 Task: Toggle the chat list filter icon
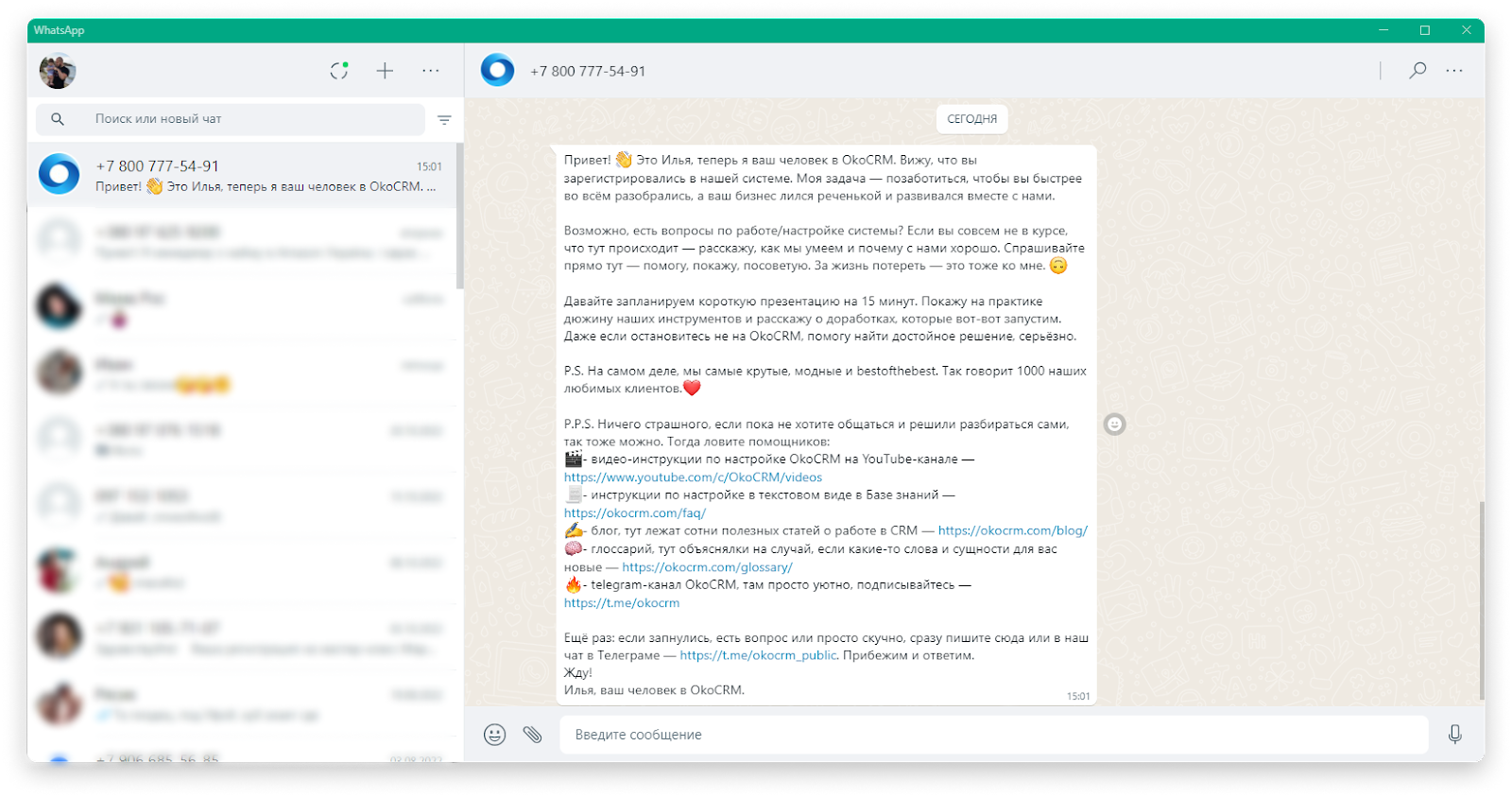444,120
